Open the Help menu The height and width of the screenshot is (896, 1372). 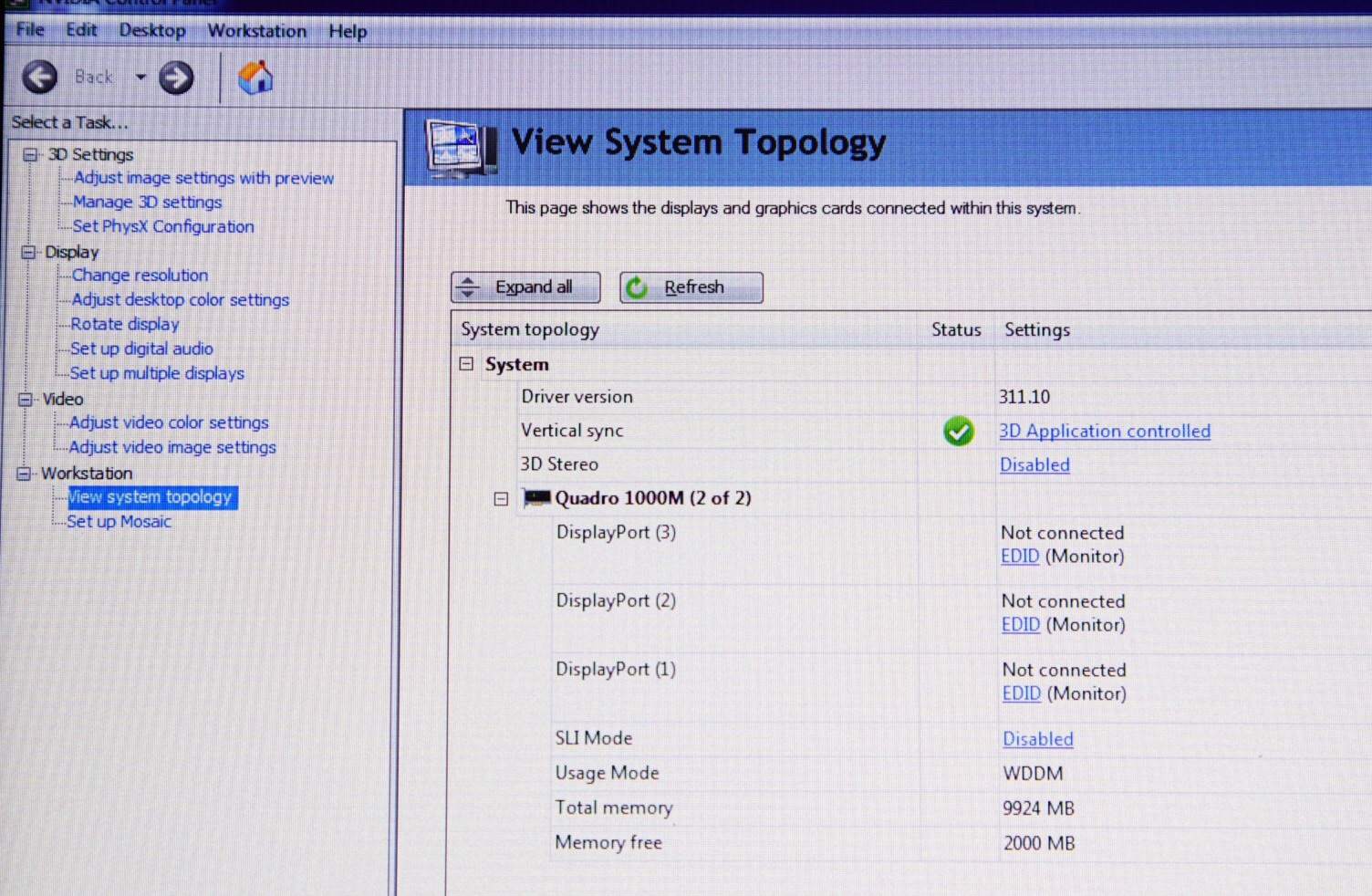pos(348,31)
